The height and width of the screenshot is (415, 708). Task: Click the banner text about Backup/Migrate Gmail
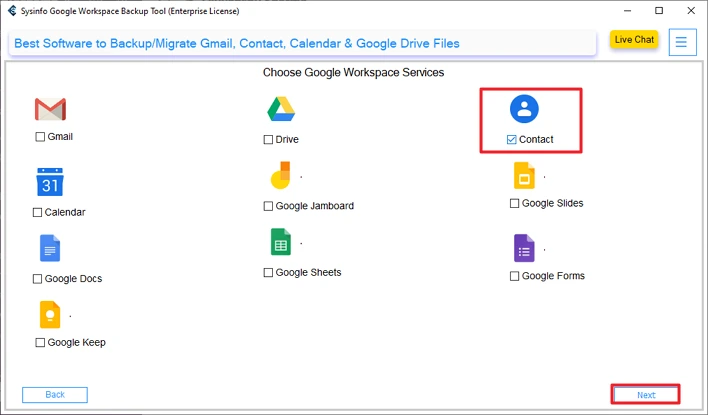click(x=237, y=43)
